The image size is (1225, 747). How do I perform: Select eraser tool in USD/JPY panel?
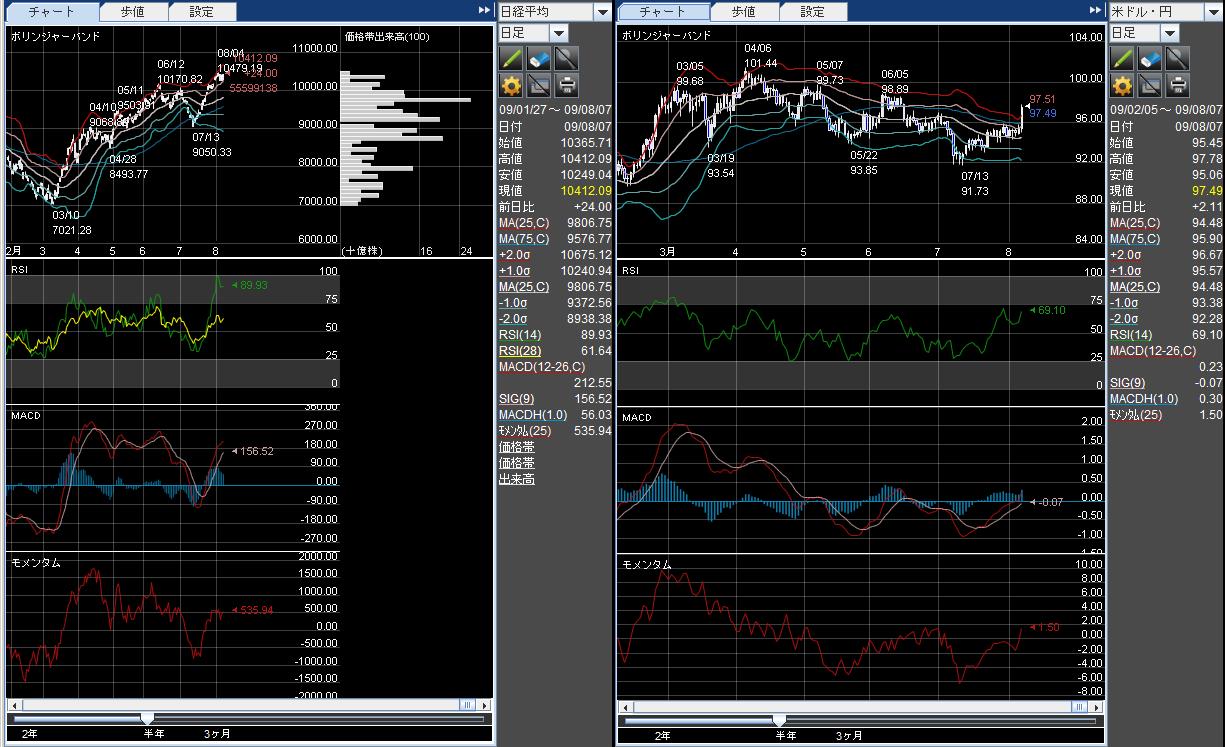point(1150,58)
